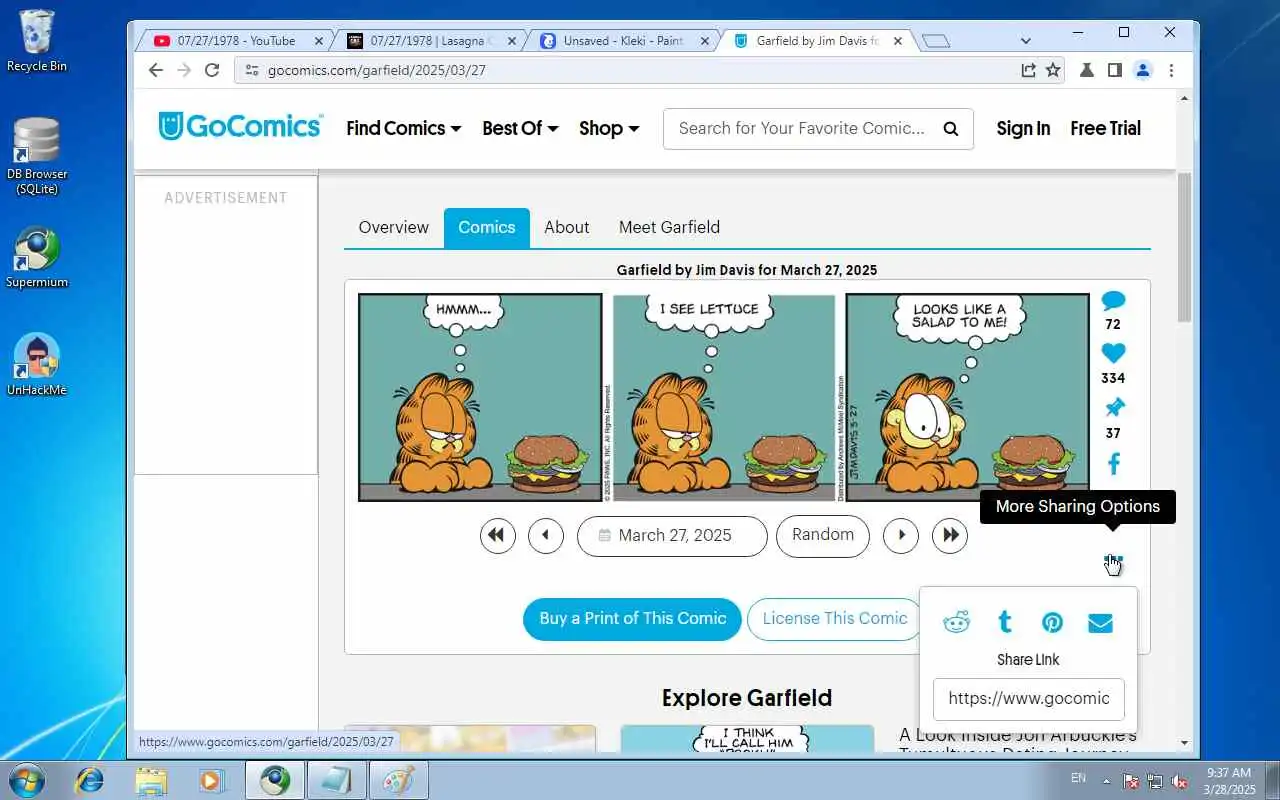Image resolution: width=1280 pixels, height=800 pixels.
Task: Click the third comic panel with the salad thought bubble
Action: click(967, 397)
